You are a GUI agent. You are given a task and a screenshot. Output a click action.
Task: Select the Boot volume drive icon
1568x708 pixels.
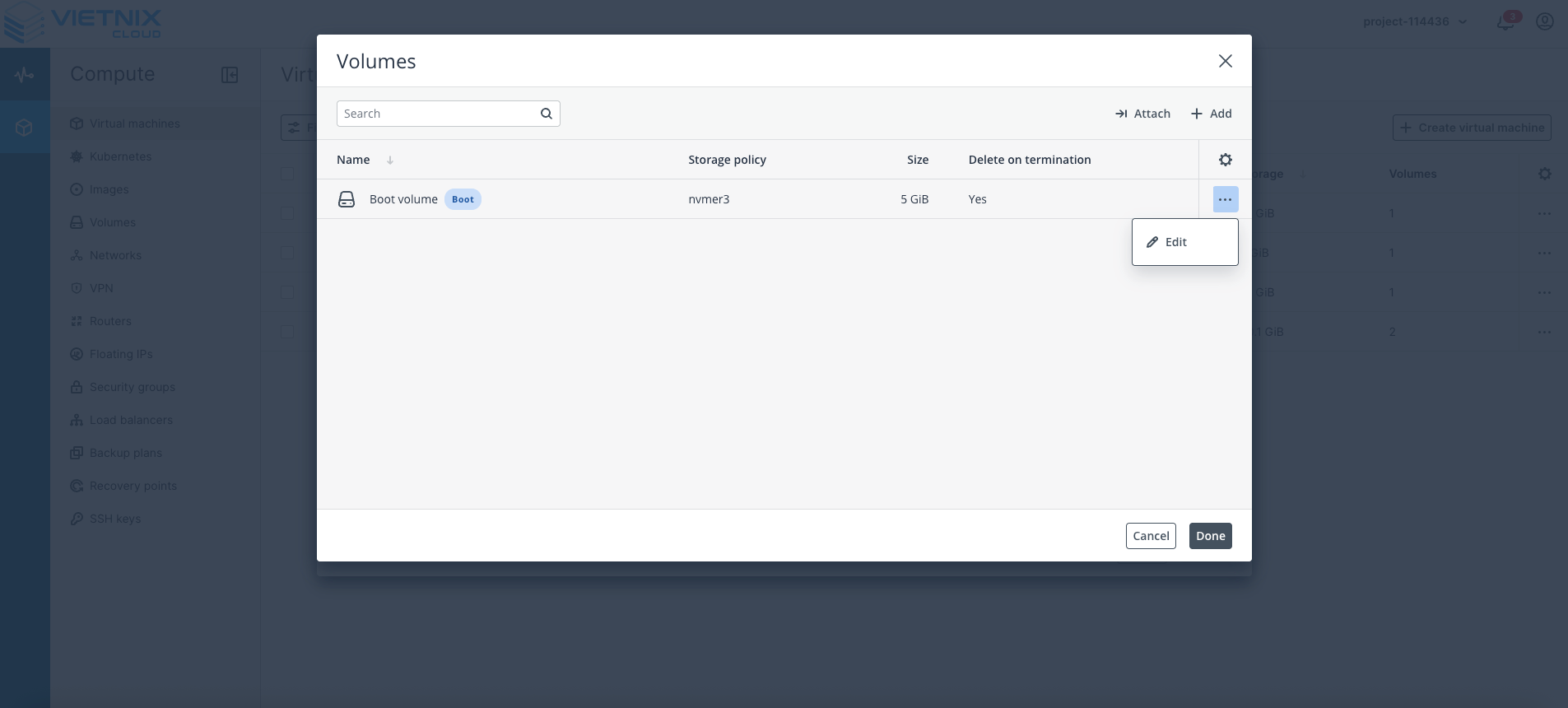pyautogui.click(x=347, y=199)
